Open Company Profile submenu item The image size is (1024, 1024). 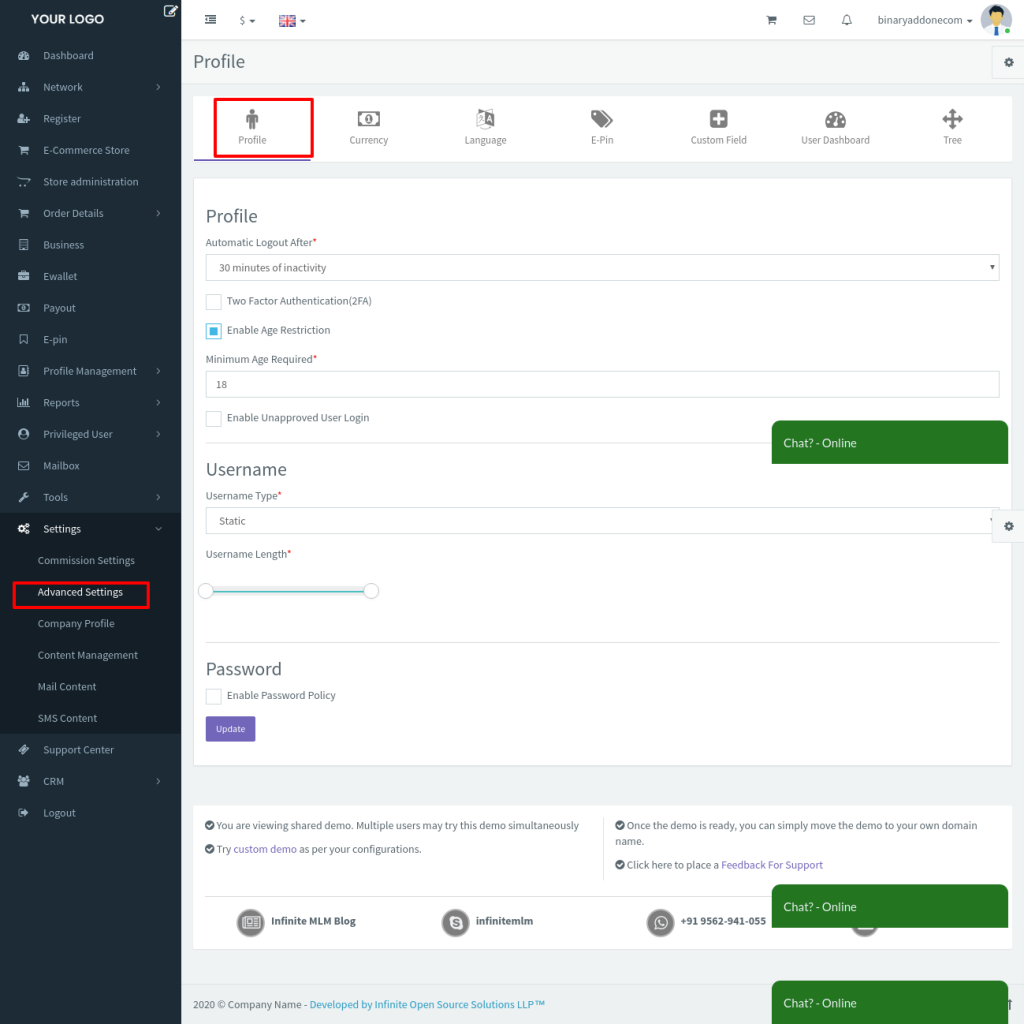(76, 624)
